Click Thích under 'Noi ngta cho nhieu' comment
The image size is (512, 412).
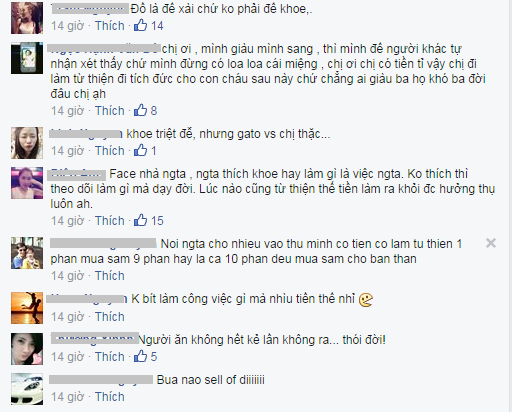tap(110, 276)
